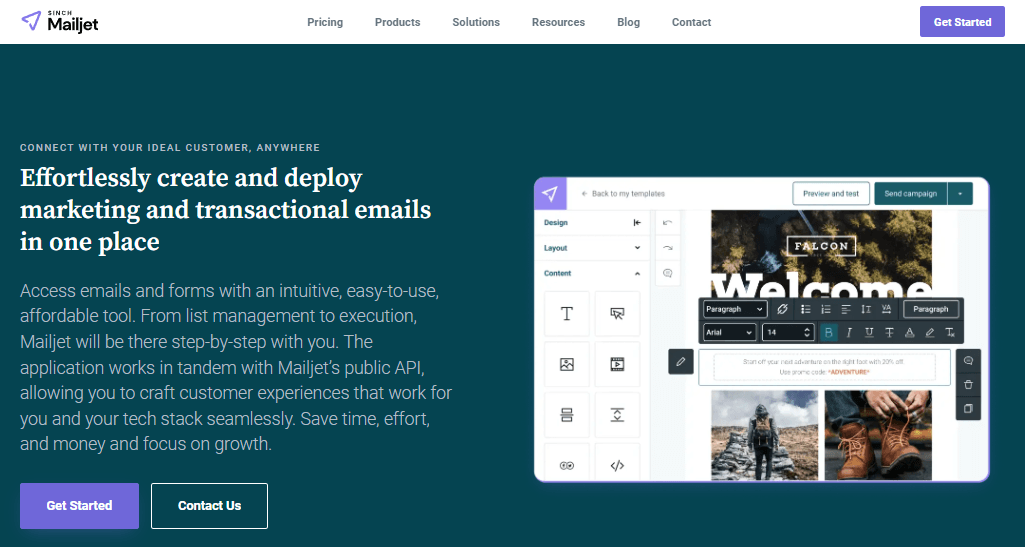Select the HTML code content block

[617, 463]
